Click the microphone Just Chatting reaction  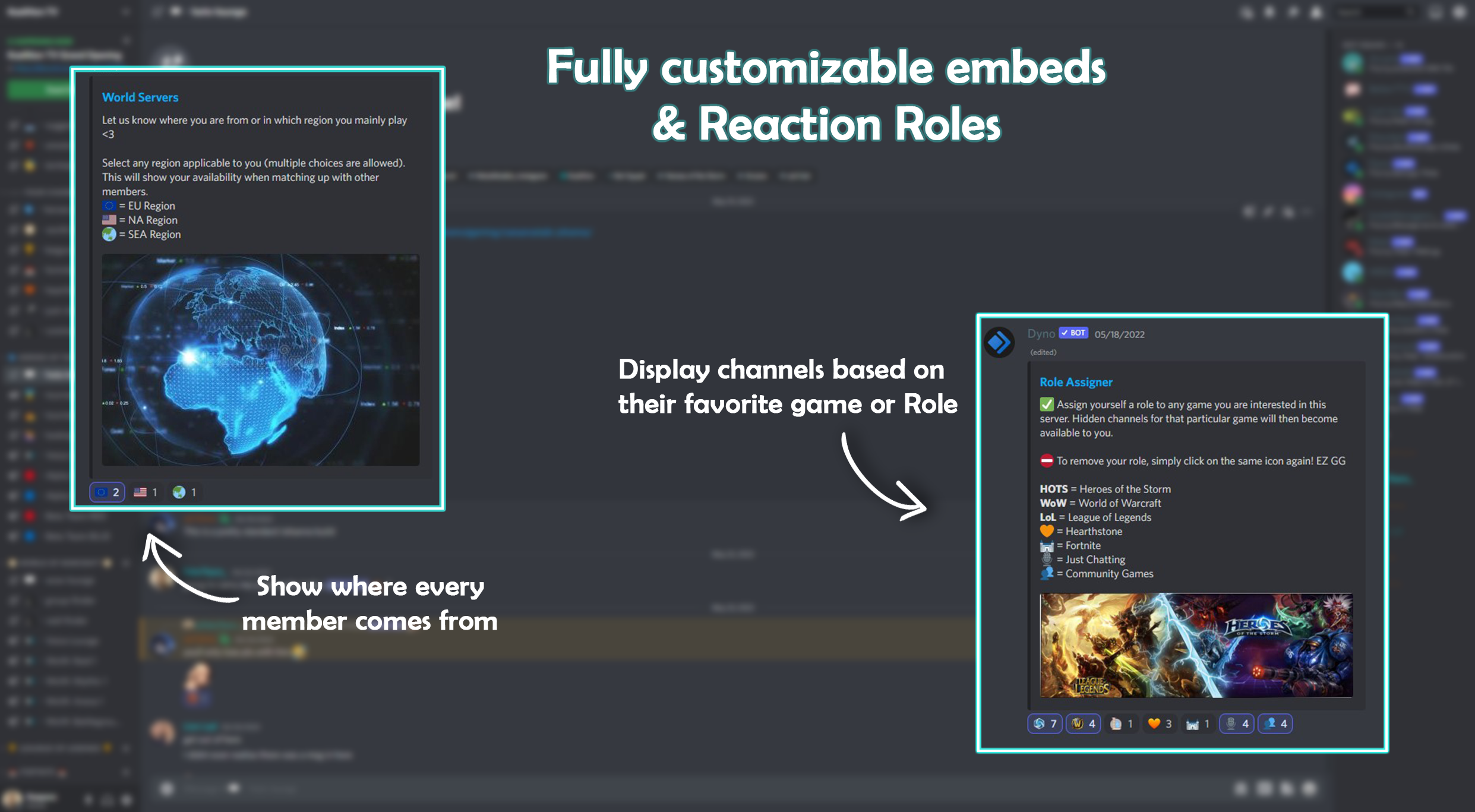pos(1237,723)
